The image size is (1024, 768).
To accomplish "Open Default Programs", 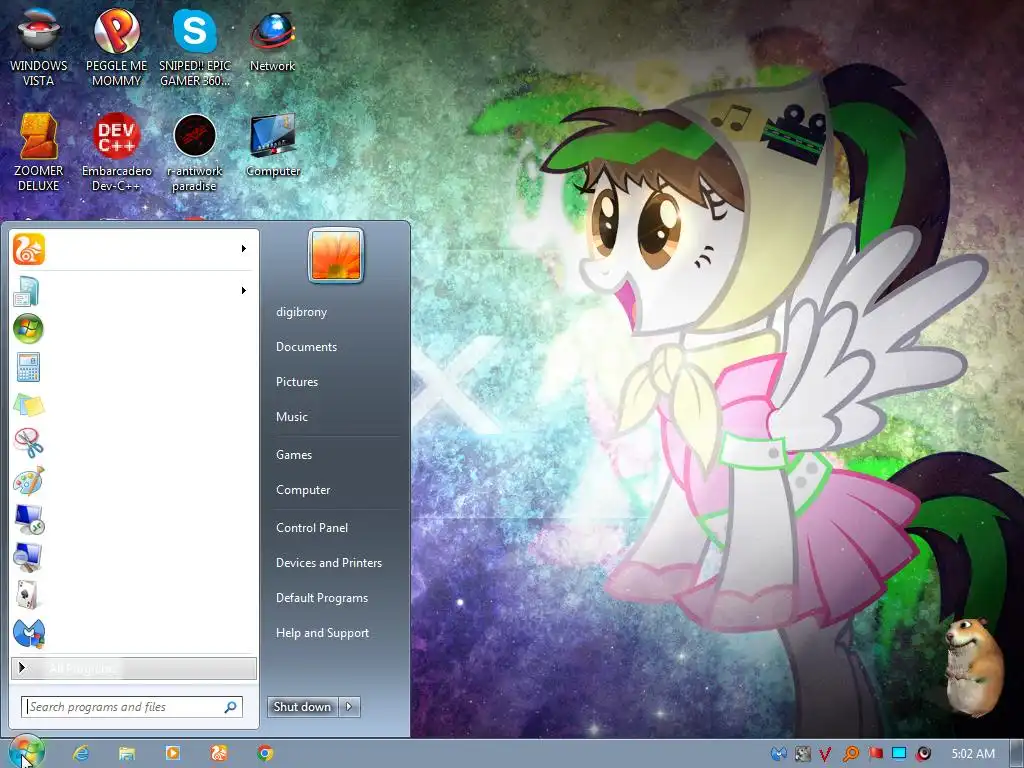I will point(322,598).
